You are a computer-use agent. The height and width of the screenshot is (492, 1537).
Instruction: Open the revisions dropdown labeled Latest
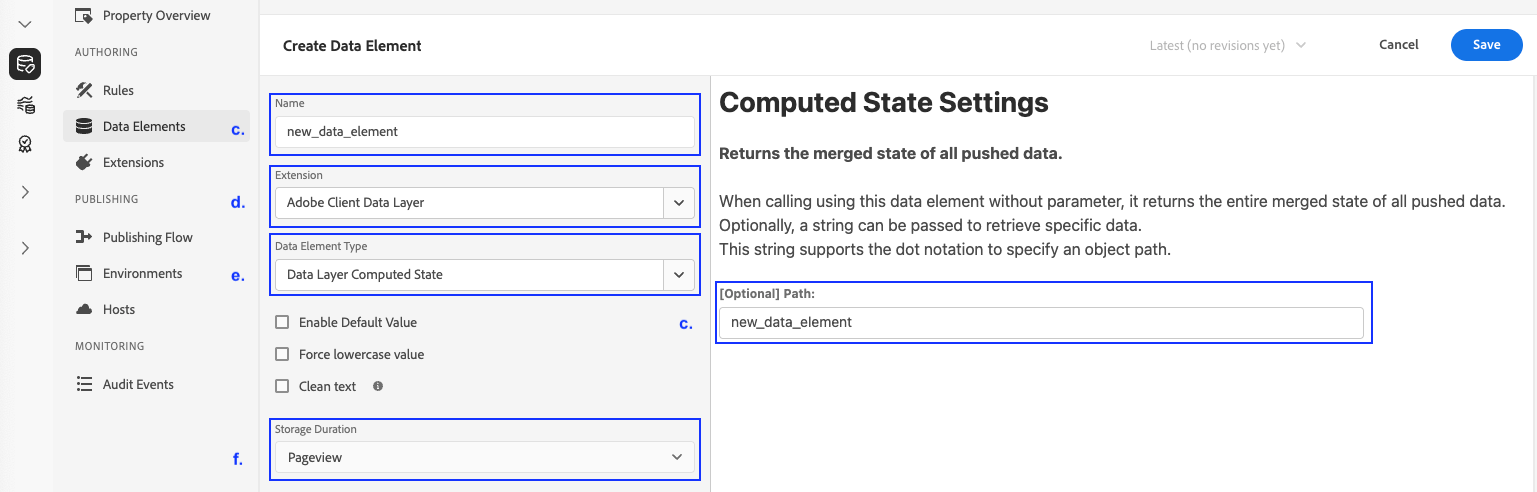[1228, 45]
